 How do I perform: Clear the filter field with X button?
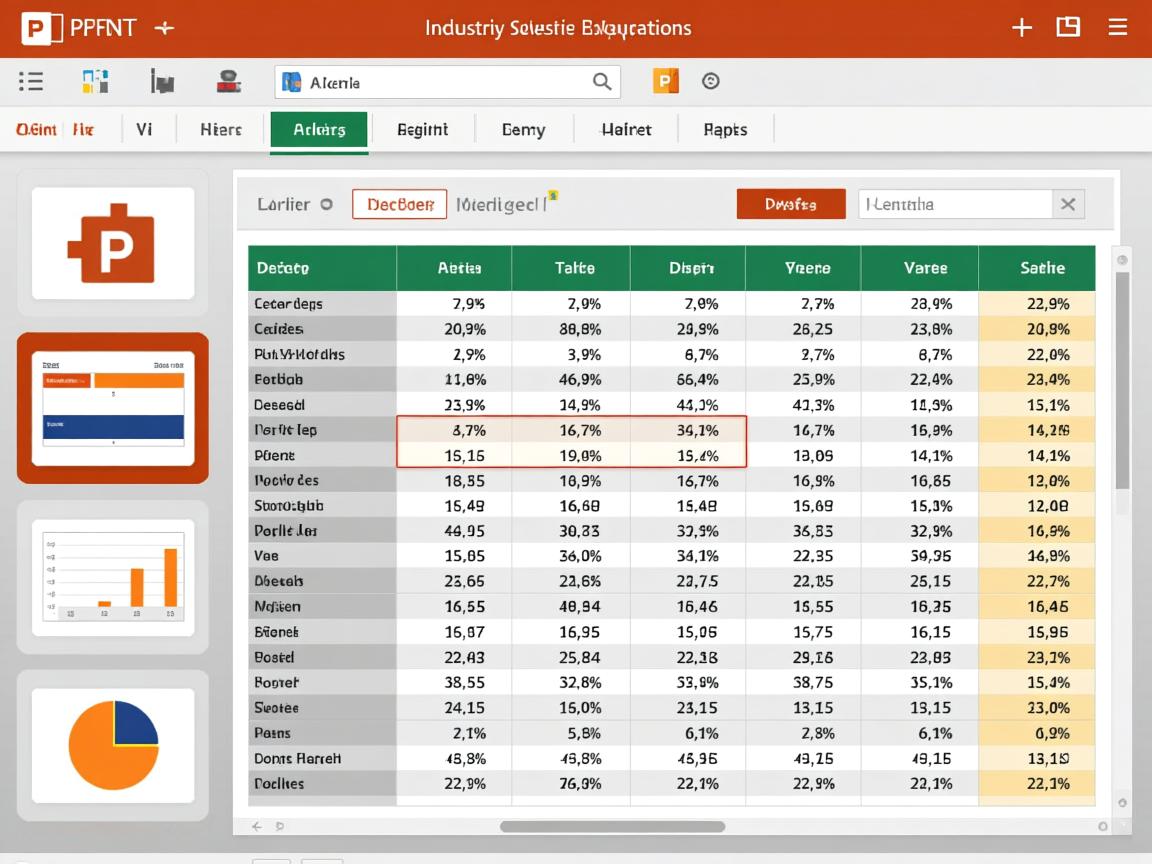[1068, 204]
